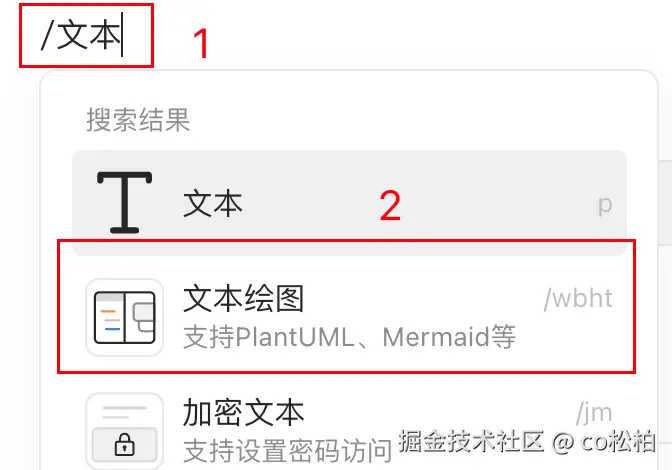Select the 文本绘图 diagram icon
Image resolution: width=672 pixels, height=470 pixels.
[x=125, y=317]
